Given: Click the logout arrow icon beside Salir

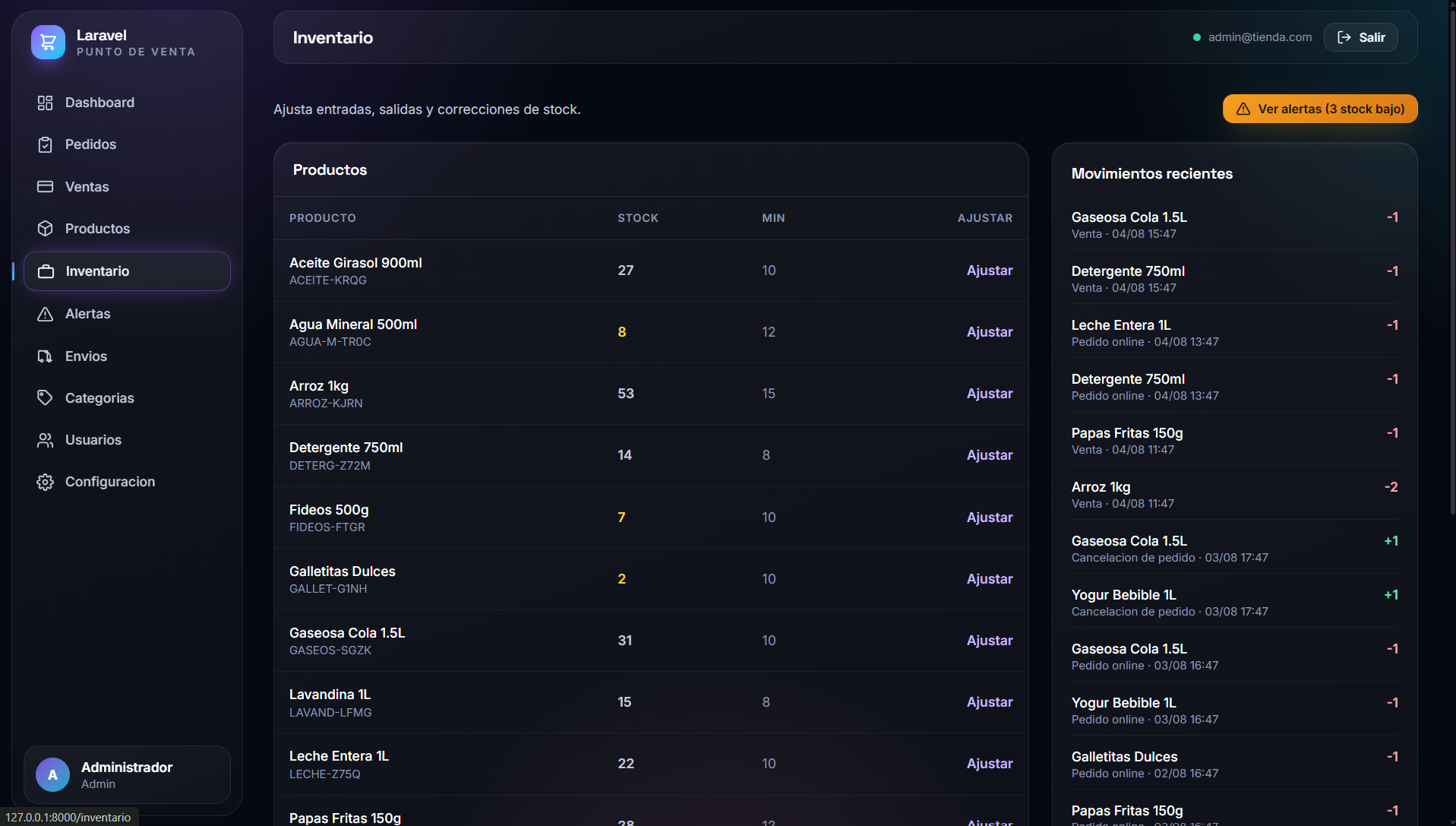Looking at the screenshot, I should click(x=1344, y=37).
